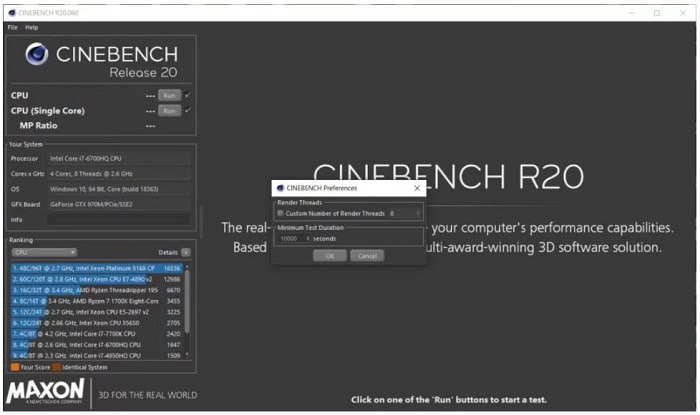Close the CINEBENCH Preferences dialog with X
This screenshot has width=700, height=415.
(417, 188)
